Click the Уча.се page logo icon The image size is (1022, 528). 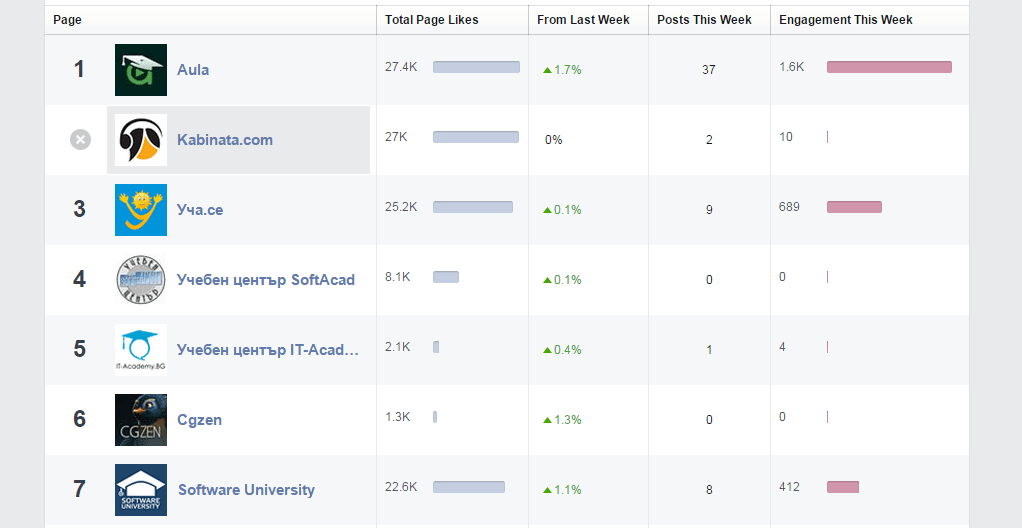pos(140,210)
